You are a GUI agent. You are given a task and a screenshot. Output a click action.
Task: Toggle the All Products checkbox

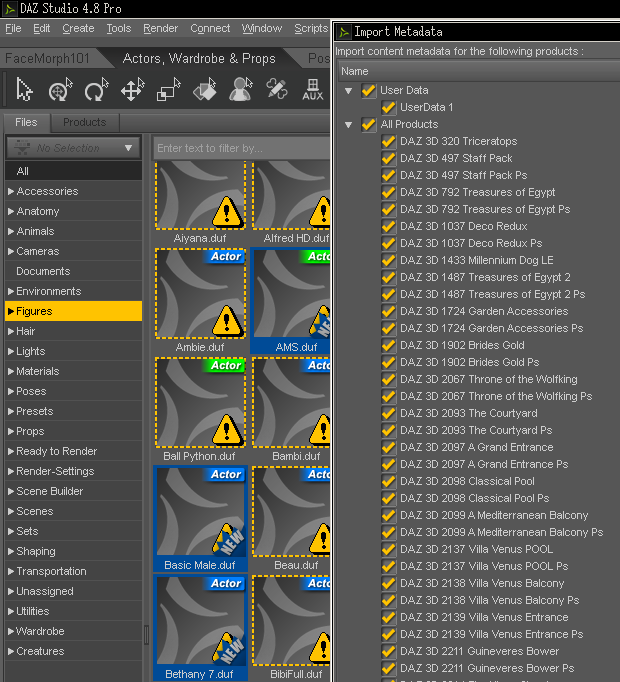pyautogui.click(x=369, y=124)
